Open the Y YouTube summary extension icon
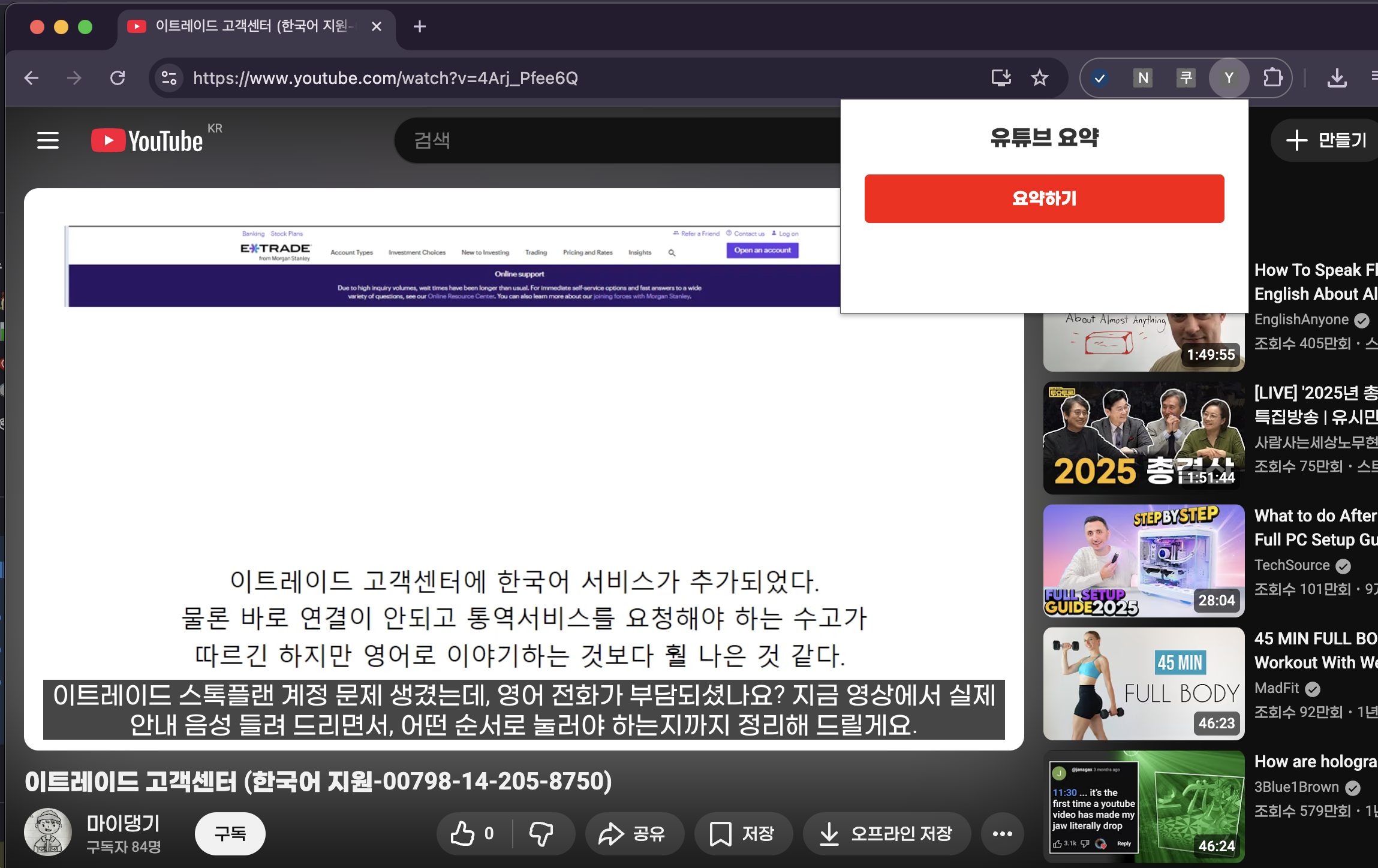This screenshot has height=868, width=1378. click(x=1229, y=78)
